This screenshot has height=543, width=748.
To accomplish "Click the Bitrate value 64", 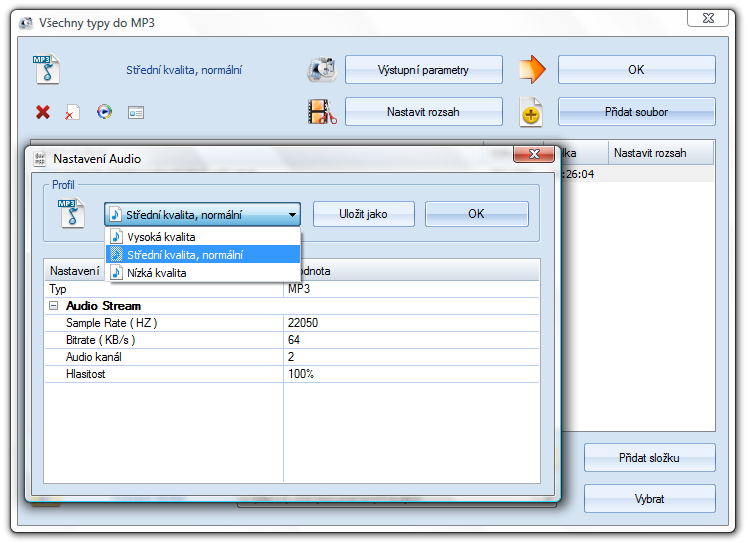I will coord(293,340).
